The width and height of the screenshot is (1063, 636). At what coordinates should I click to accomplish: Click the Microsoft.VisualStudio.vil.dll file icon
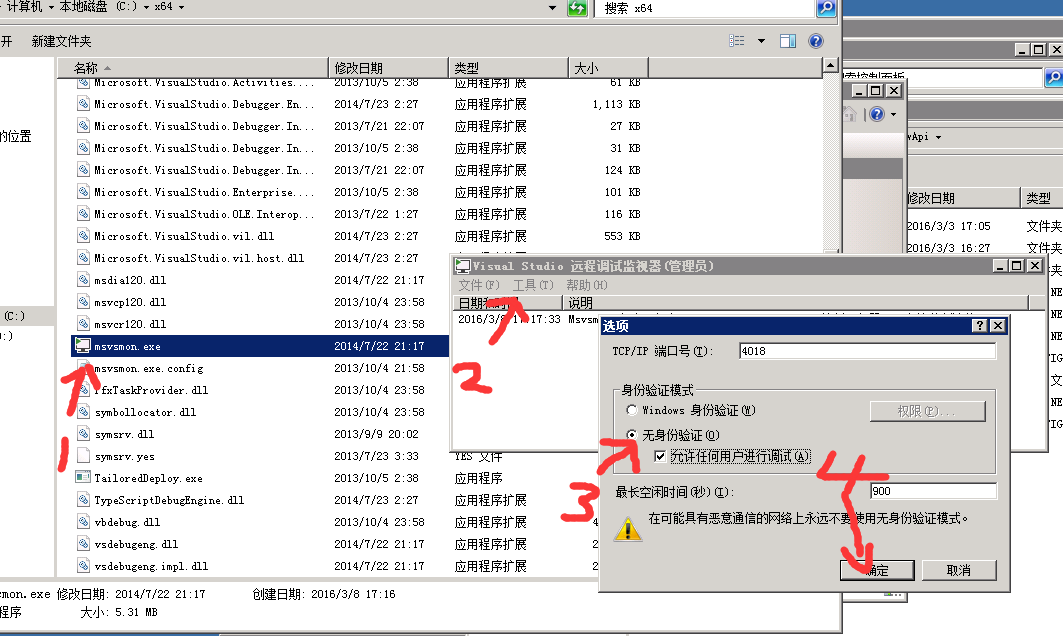[83, 235]
